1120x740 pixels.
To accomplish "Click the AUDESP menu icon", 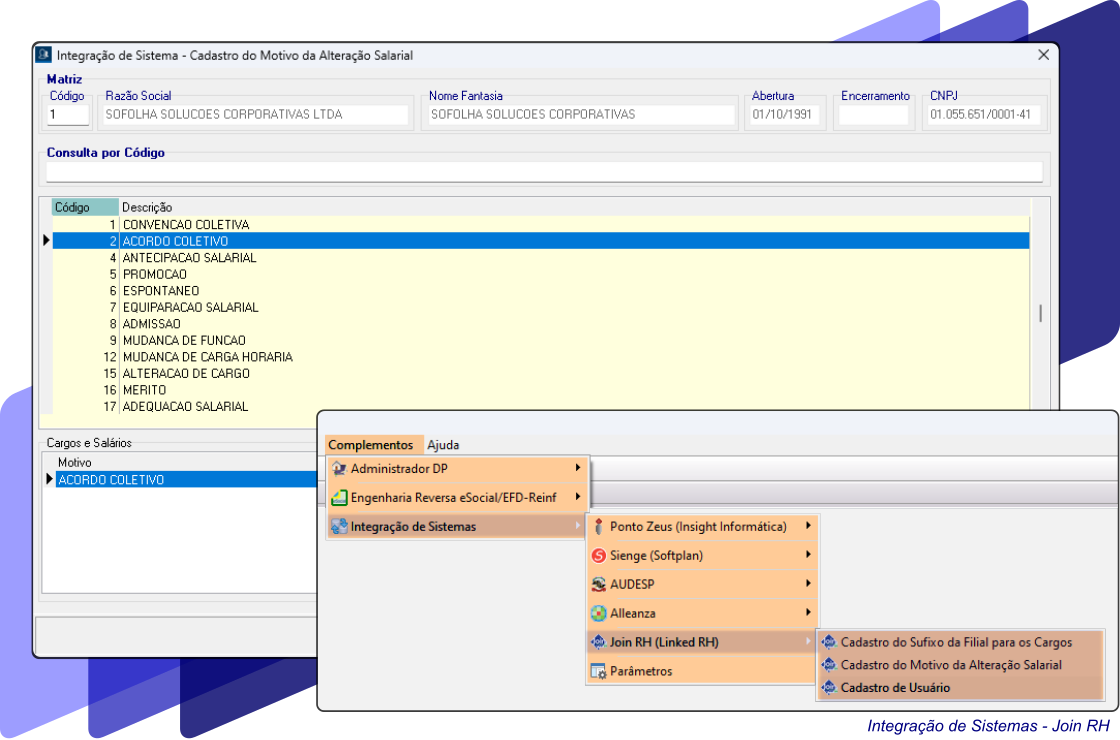I will tap(598, 584).
